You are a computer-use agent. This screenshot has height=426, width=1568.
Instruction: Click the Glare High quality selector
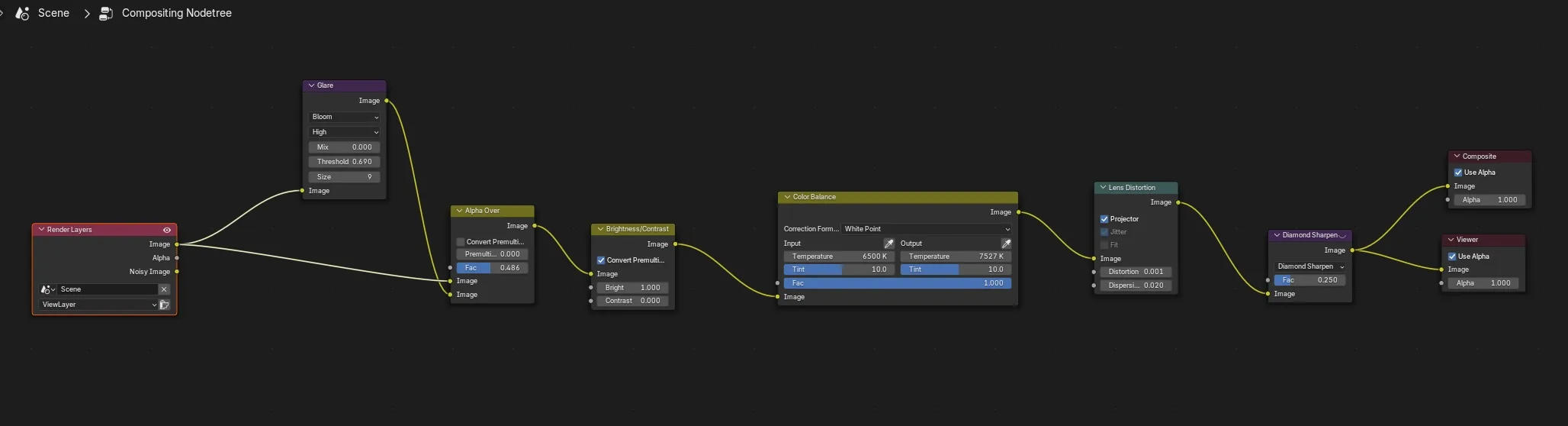click(x=345, y=132)
